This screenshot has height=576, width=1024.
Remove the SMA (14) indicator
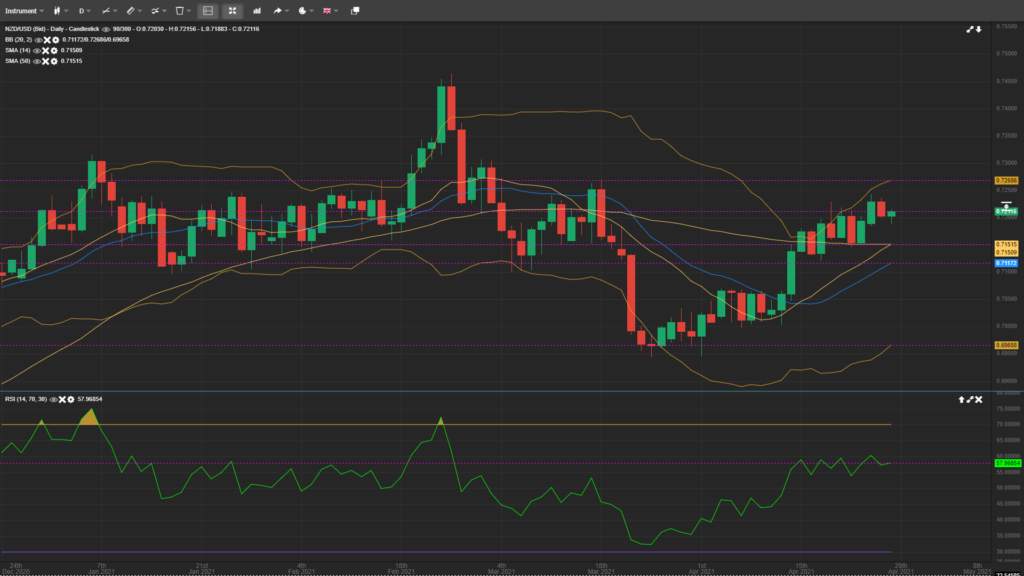tap(46, 50)
